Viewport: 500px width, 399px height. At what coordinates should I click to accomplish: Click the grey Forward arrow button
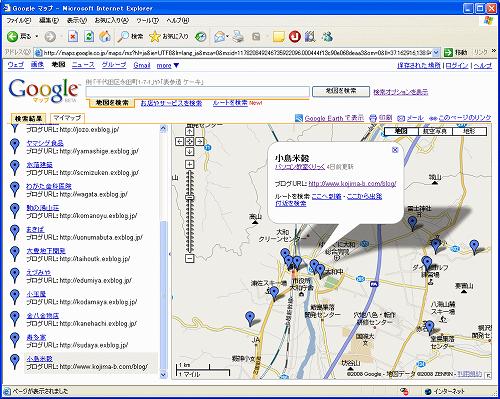[50, 36]
